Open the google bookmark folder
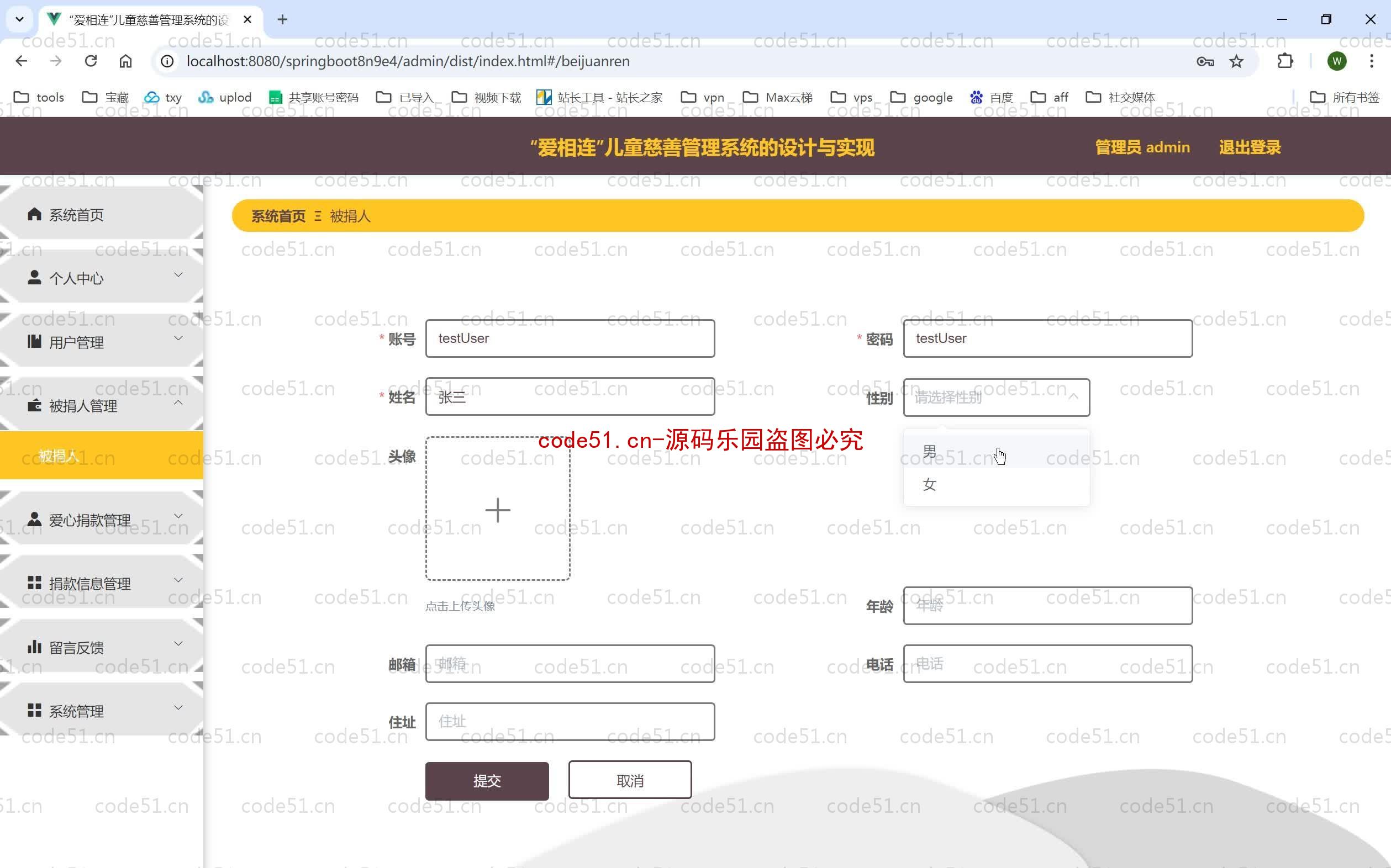1391x868 pixels. tap(921, 97)
